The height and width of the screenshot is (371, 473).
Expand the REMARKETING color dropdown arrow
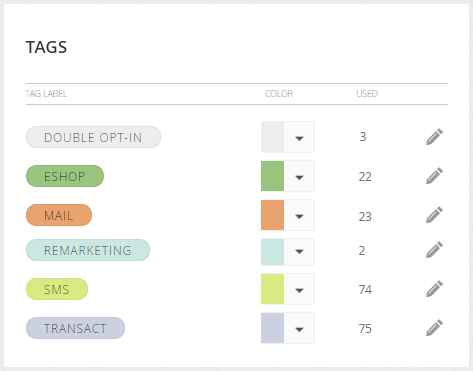pos(299,252)
